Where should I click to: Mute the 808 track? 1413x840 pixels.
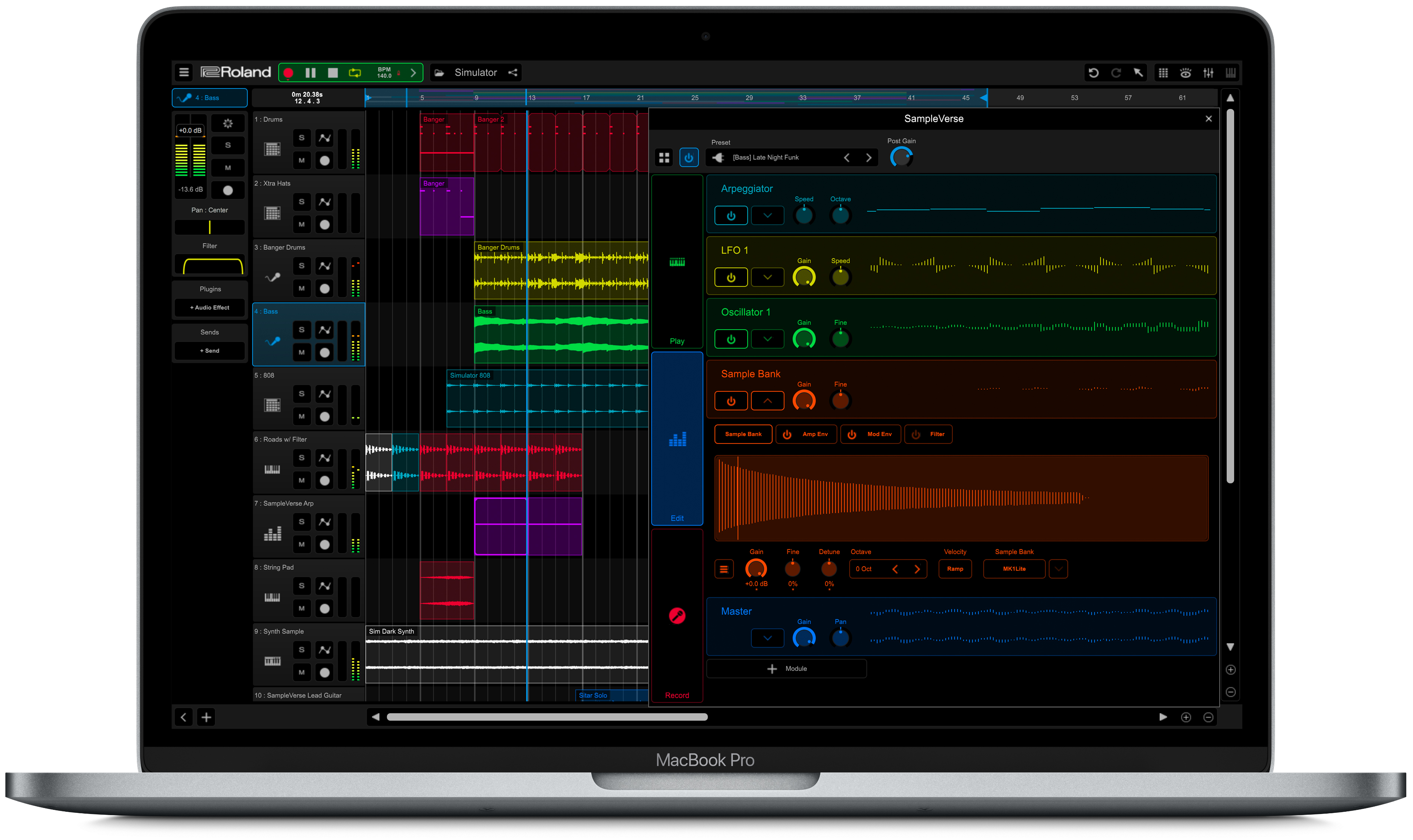coord(302,416)
